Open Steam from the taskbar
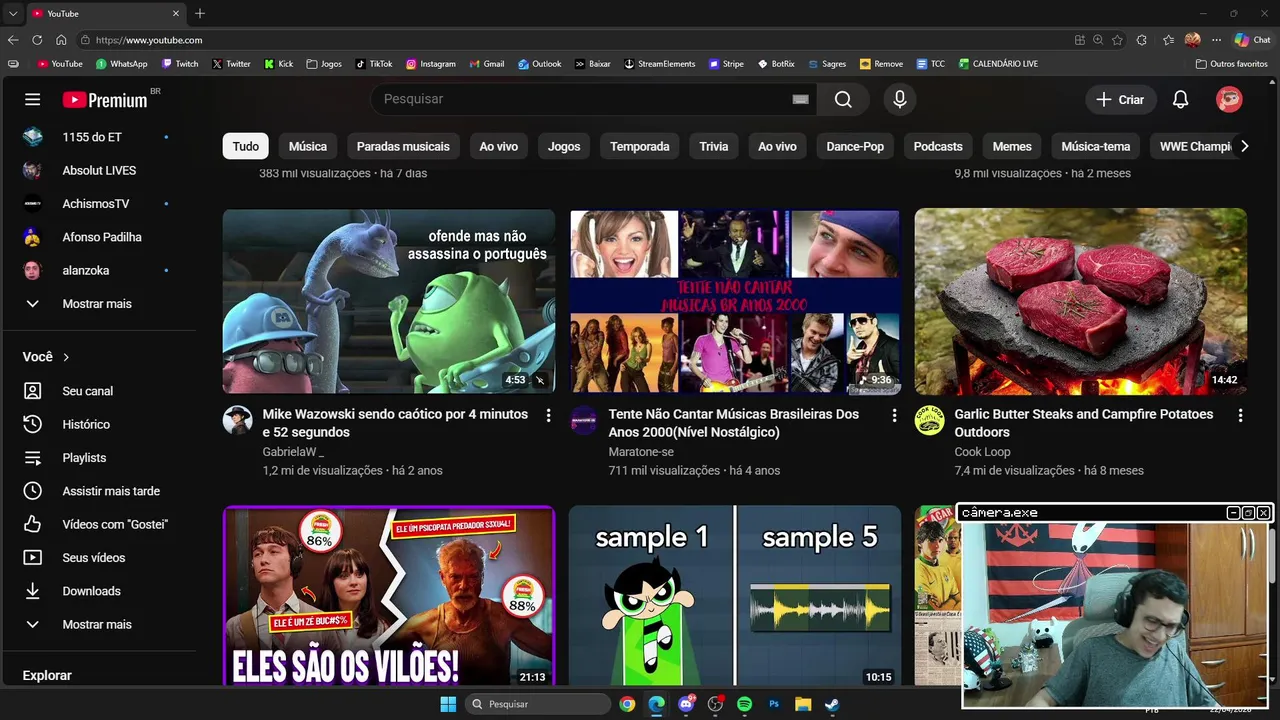Screen dimensions: 1280x720 [832, 704]
